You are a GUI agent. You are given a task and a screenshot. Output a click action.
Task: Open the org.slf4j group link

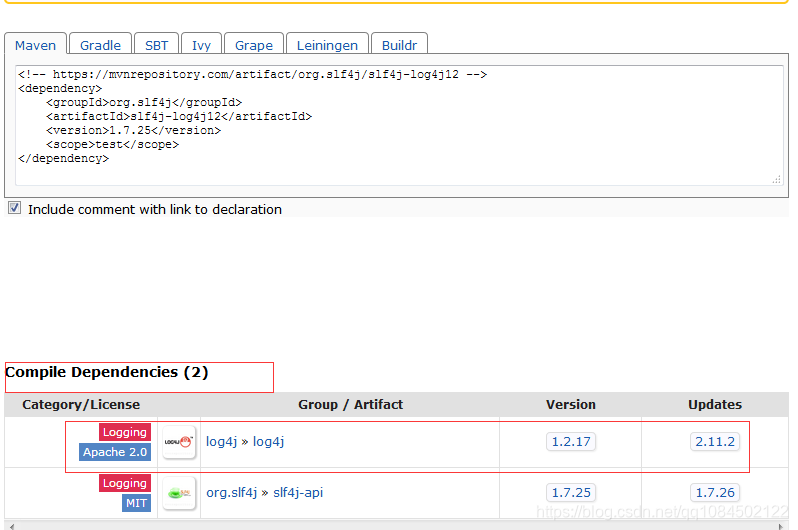[232, 492]
